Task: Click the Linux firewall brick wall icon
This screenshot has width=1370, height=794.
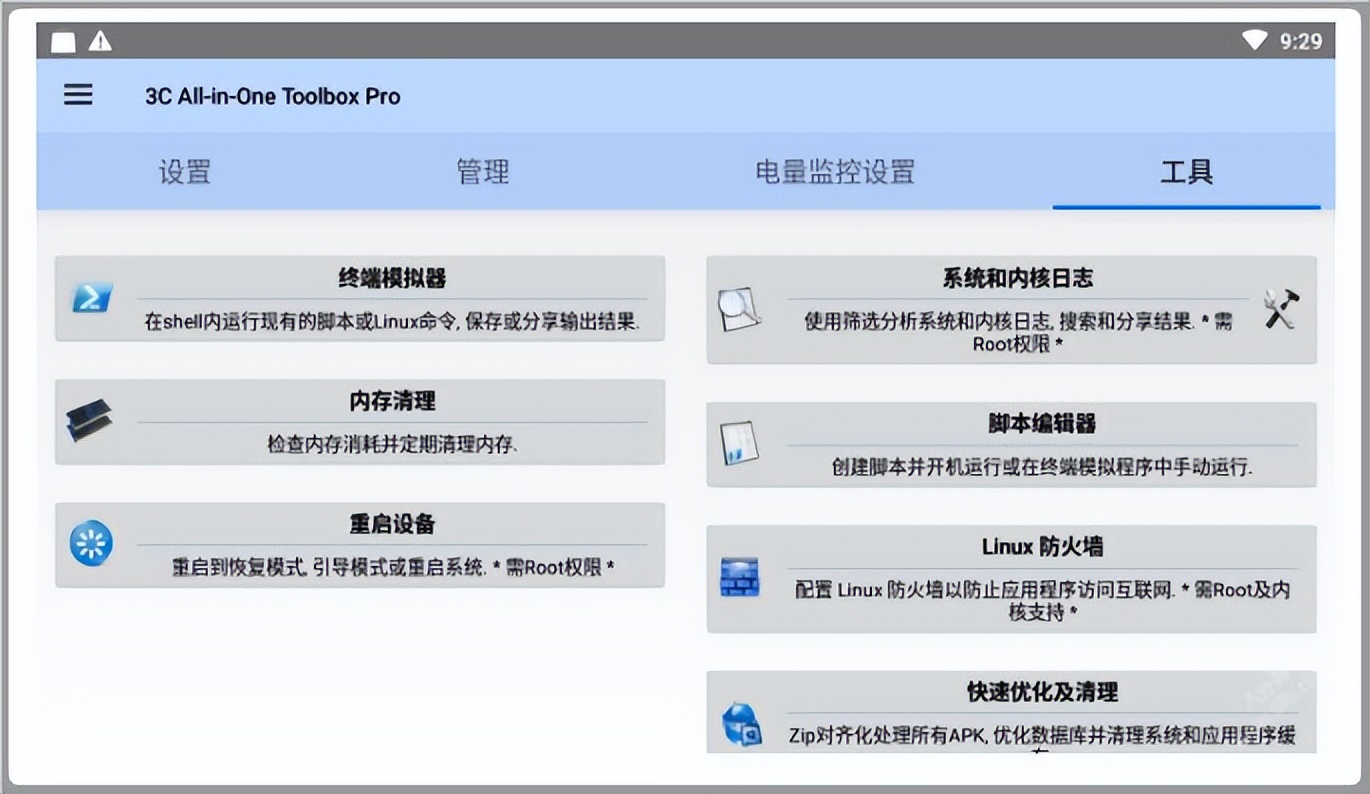Action: [x=740, y=578]
